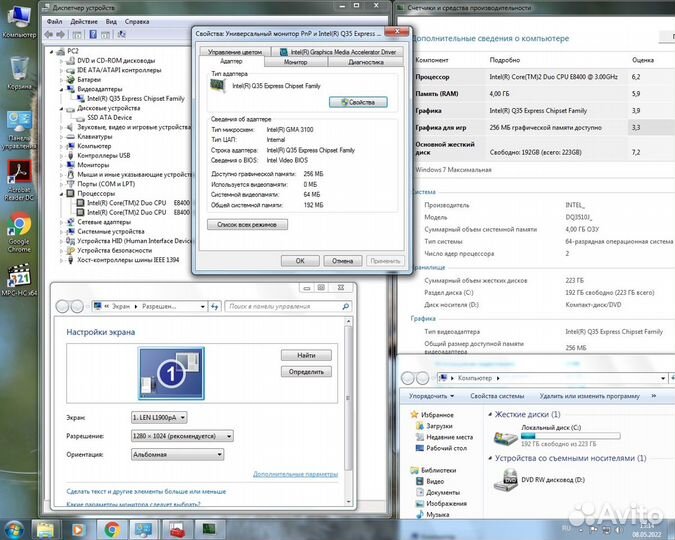675x540 pixels.
Task: Click System properties in Computer toolbar
Action: [x=497, y=396]
